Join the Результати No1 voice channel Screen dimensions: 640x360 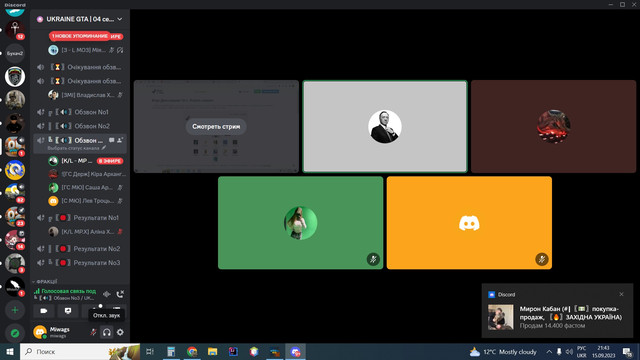pyautogui.click(x=80, y=218)
